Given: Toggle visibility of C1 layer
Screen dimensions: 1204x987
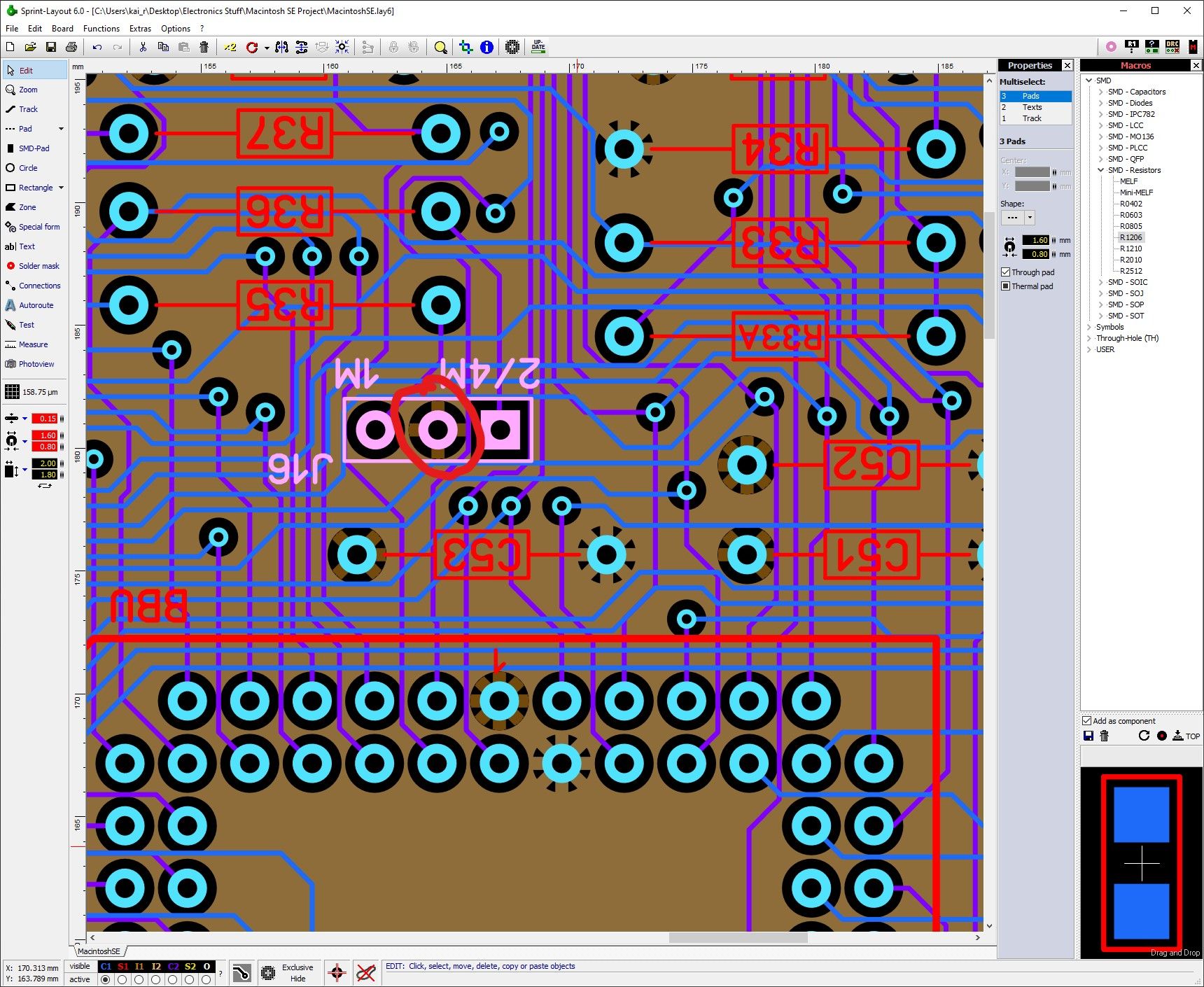Looking at the screenshot, I should 106,967.
